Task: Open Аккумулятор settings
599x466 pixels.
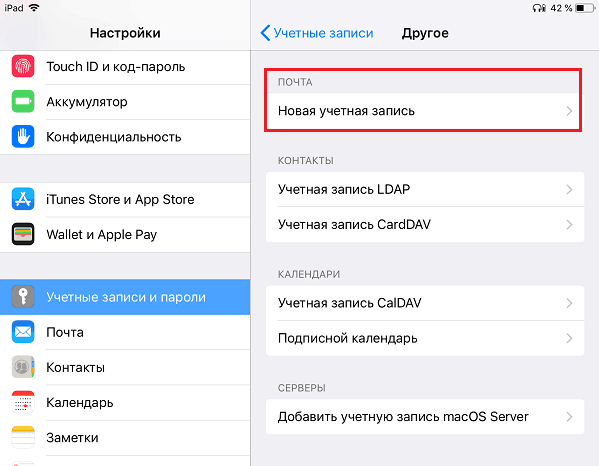Action: click(x=125, y=102)
